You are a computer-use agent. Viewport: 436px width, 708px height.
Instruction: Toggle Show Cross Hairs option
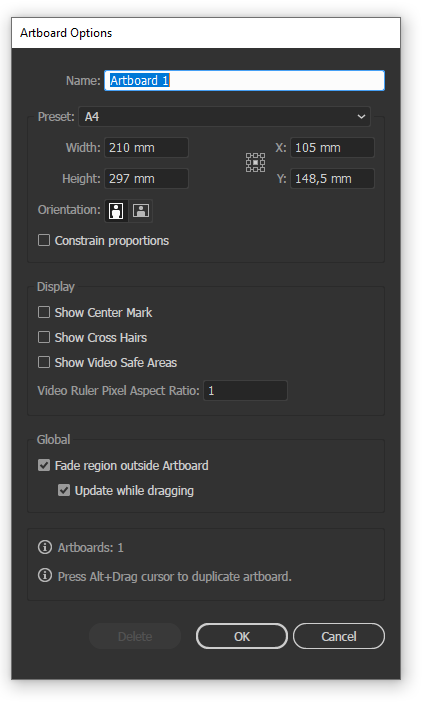click(44, 337)
